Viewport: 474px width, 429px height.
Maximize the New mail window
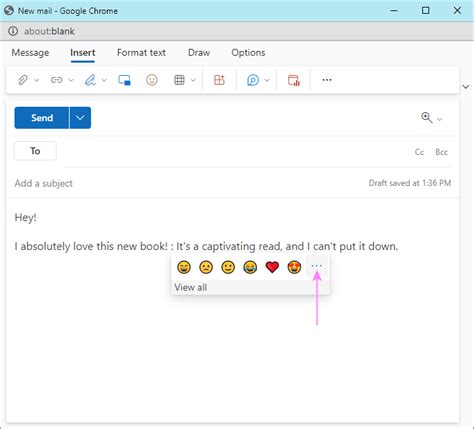(x=426, y=11)
